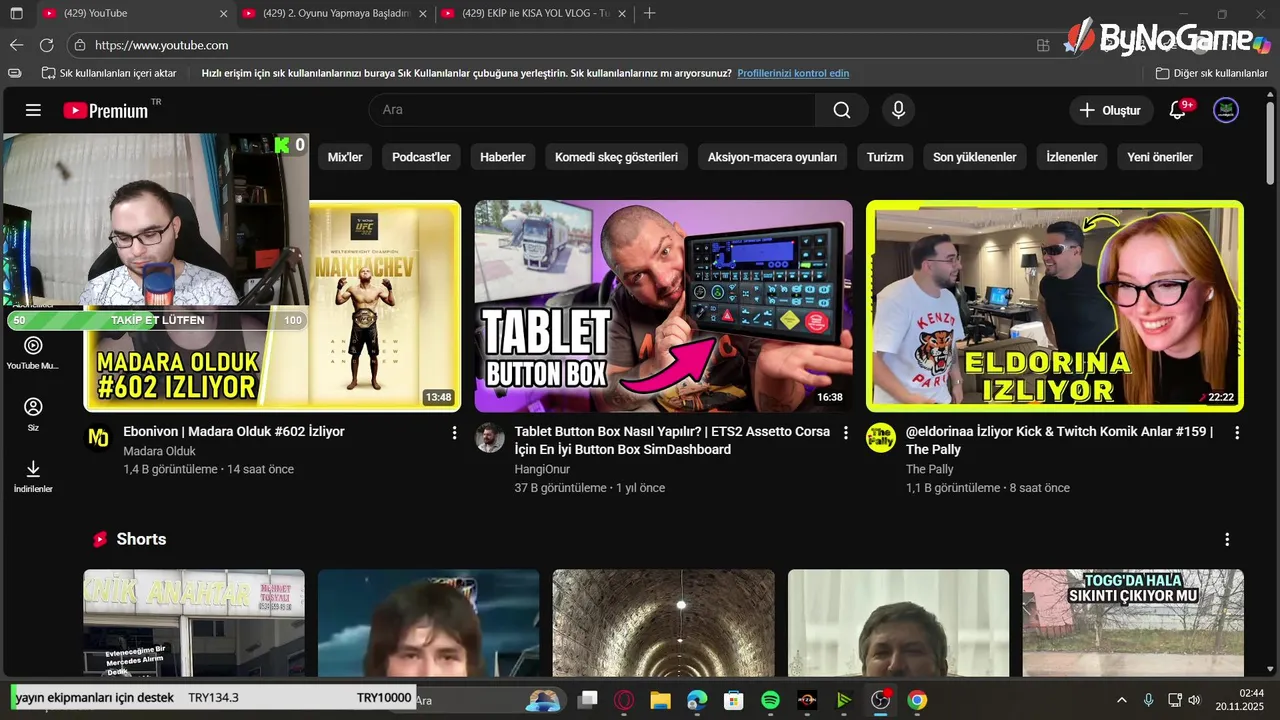Viewport: 1280px width, 720px height.
Task: Open HangiOnur channel name link
Action: [542, 469]
